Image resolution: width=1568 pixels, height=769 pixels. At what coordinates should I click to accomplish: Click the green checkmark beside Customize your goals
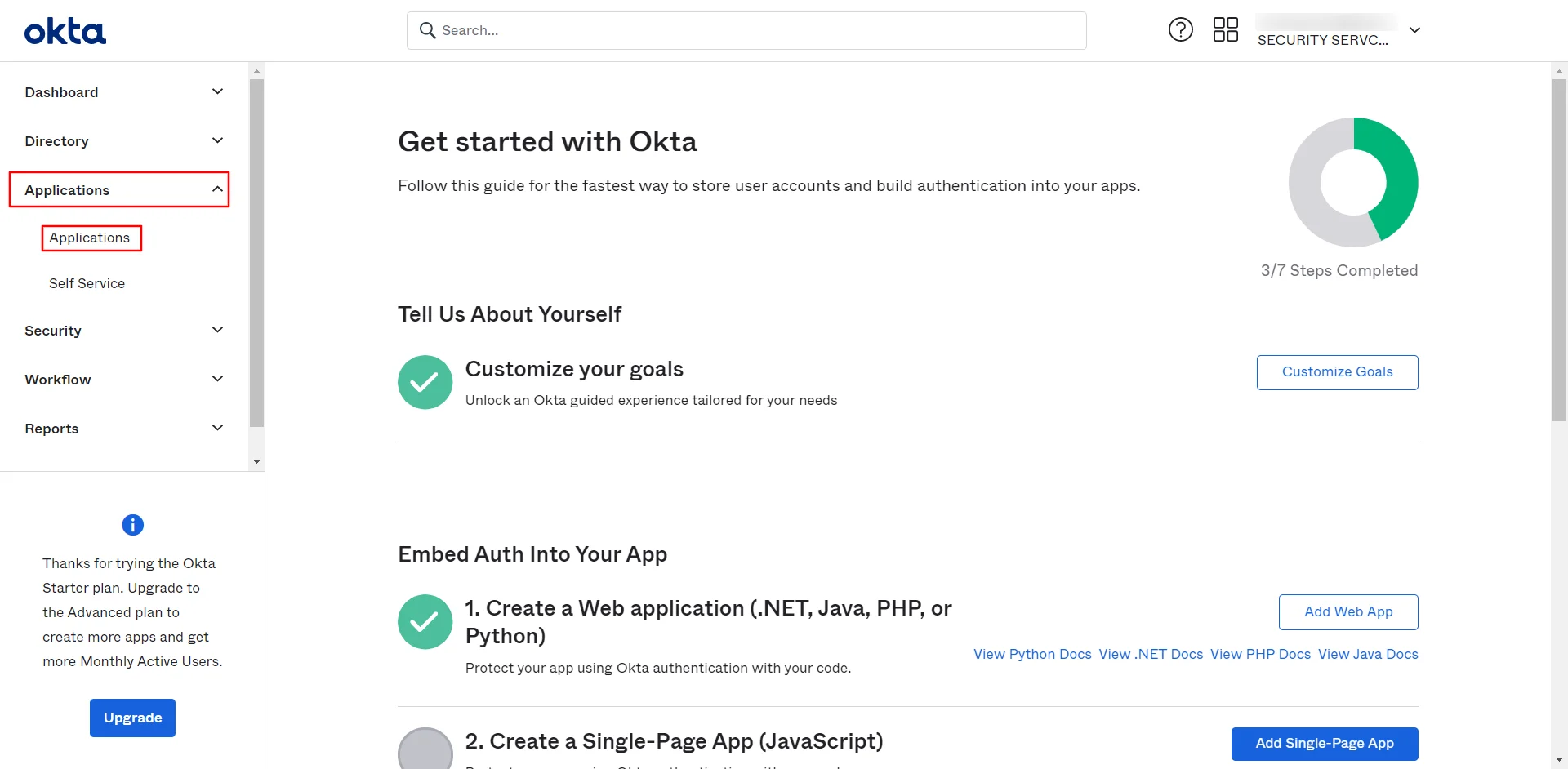tap(425, 381)
